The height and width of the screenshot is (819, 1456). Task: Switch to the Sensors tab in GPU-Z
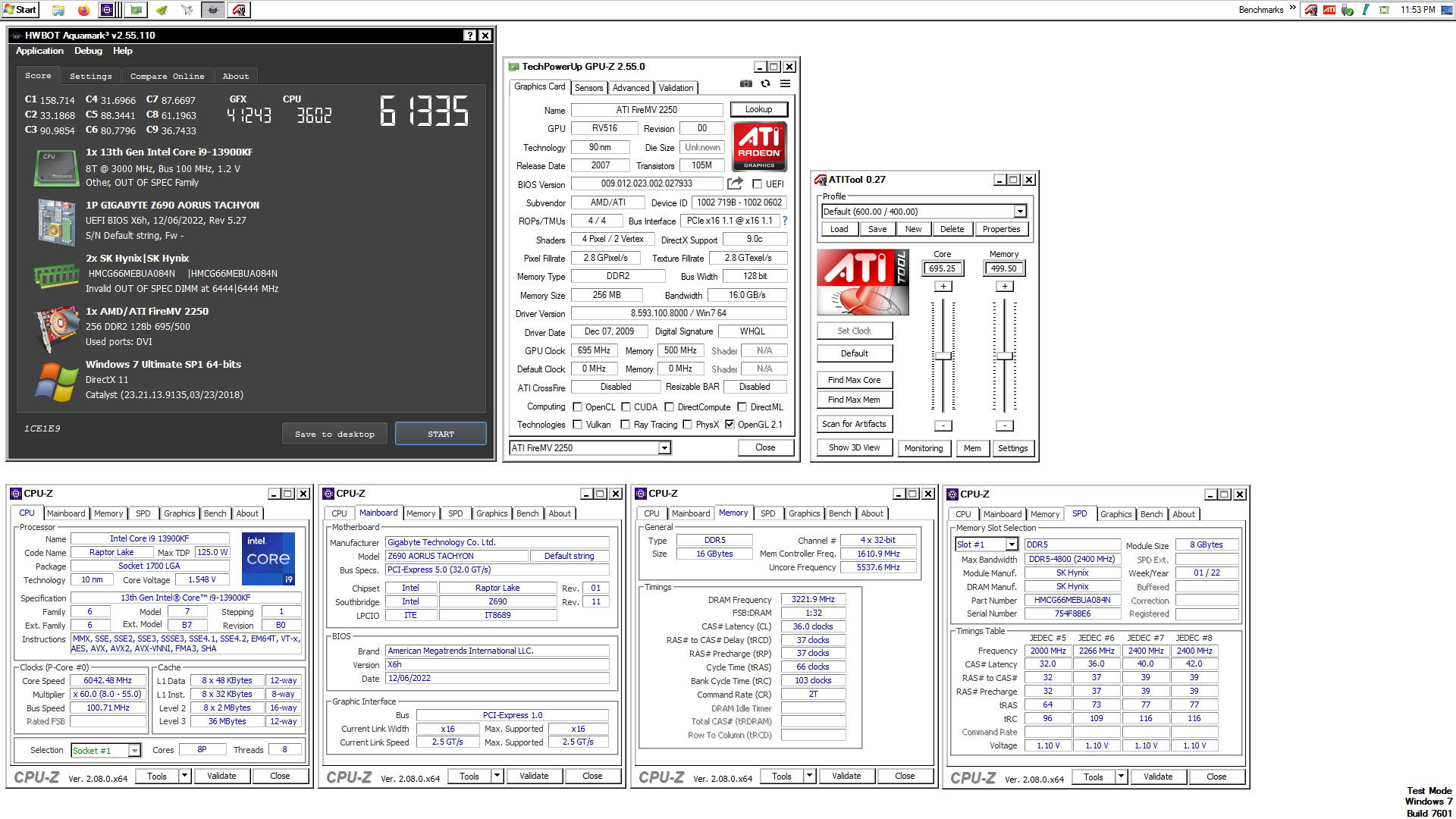pyautogui.click(x=589, y=88)
